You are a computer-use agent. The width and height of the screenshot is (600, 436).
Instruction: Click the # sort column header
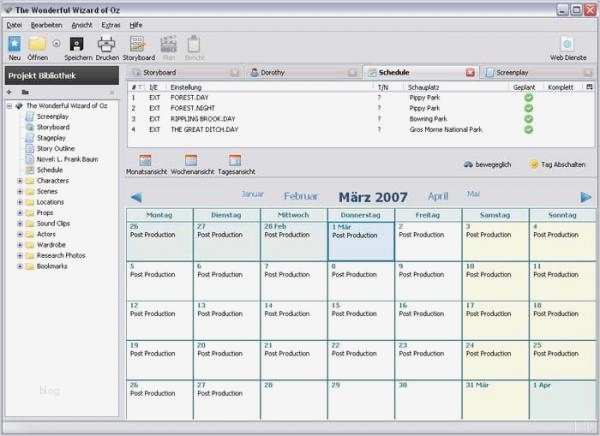136,87
